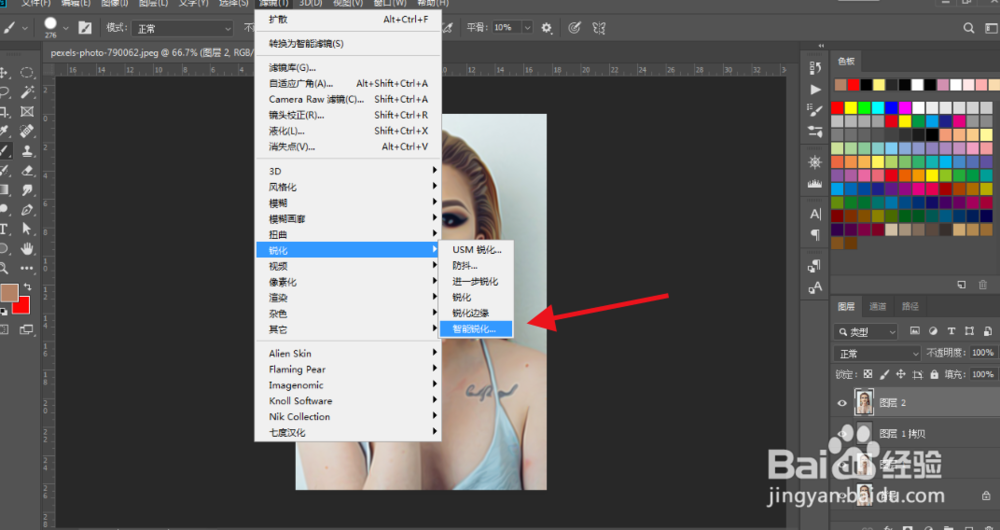Select the 图层 2 layer thumbnail
The width and height of the screenshot is (1000, 530).
coord(864,402)
